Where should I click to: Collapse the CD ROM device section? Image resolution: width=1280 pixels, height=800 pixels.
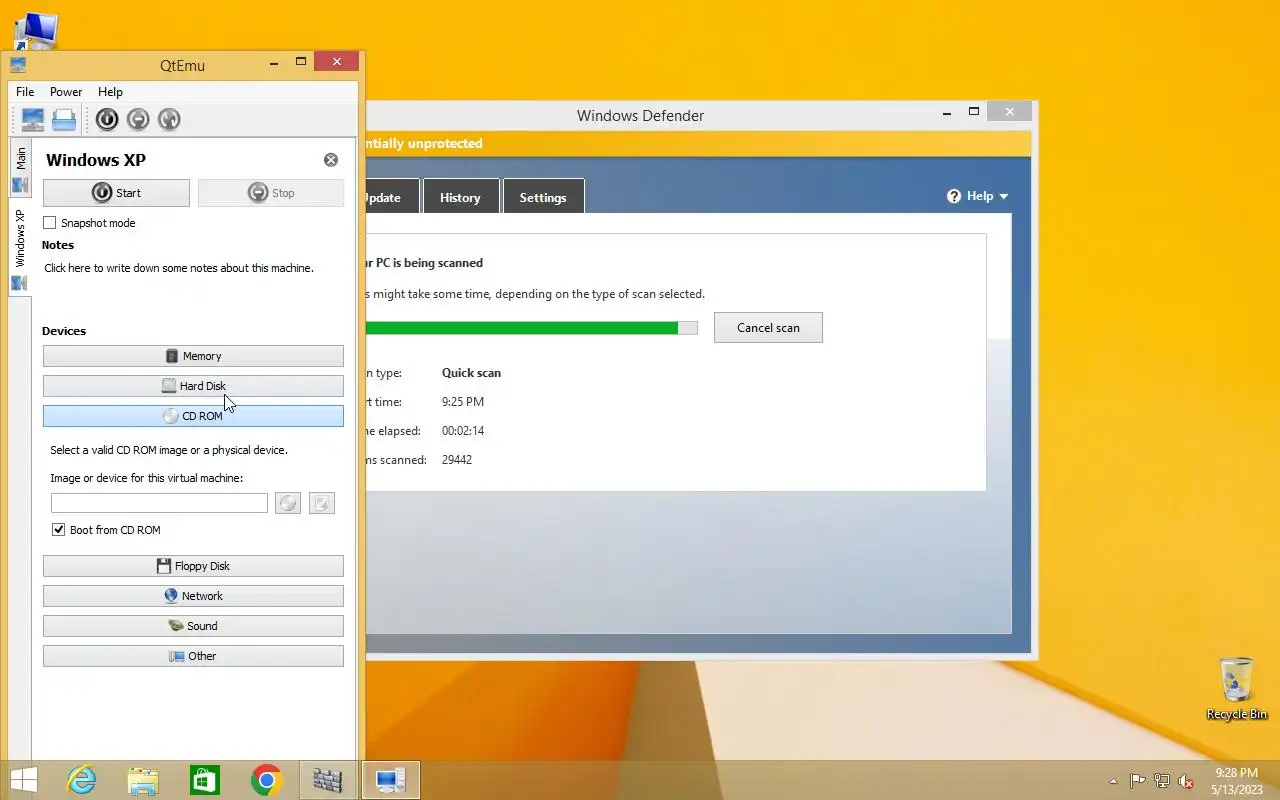coord(193,416)
